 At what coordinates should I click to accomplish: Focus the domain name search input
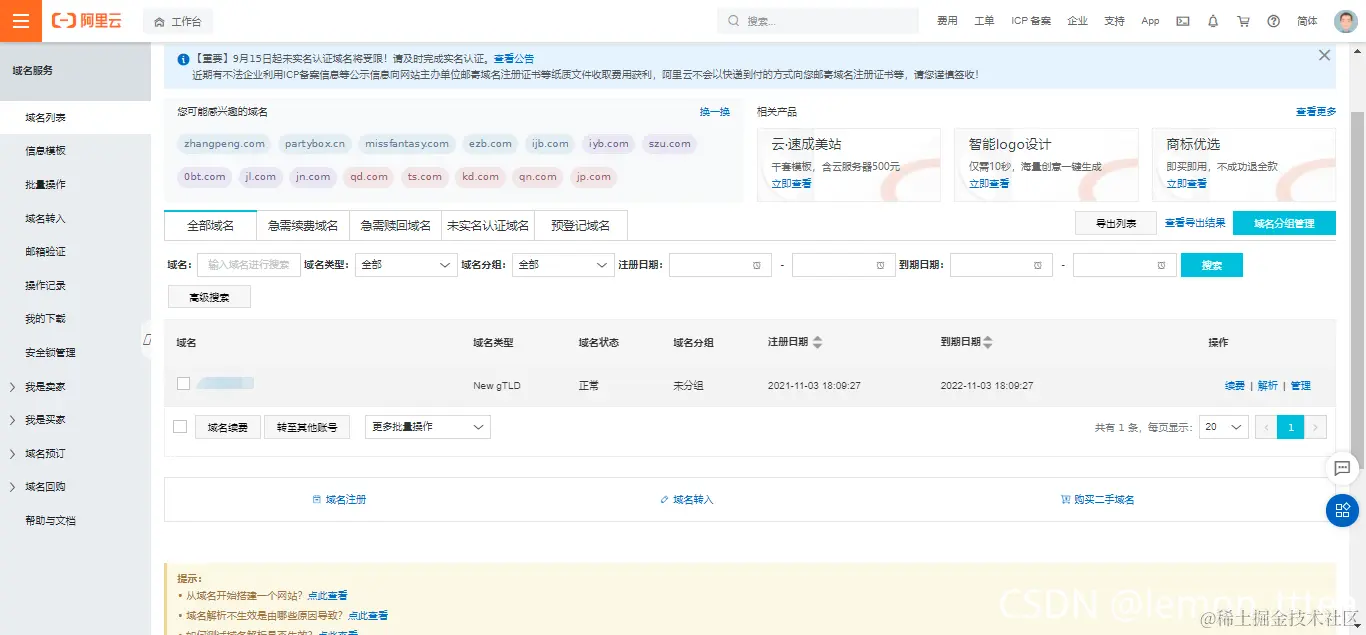[248, 265]
